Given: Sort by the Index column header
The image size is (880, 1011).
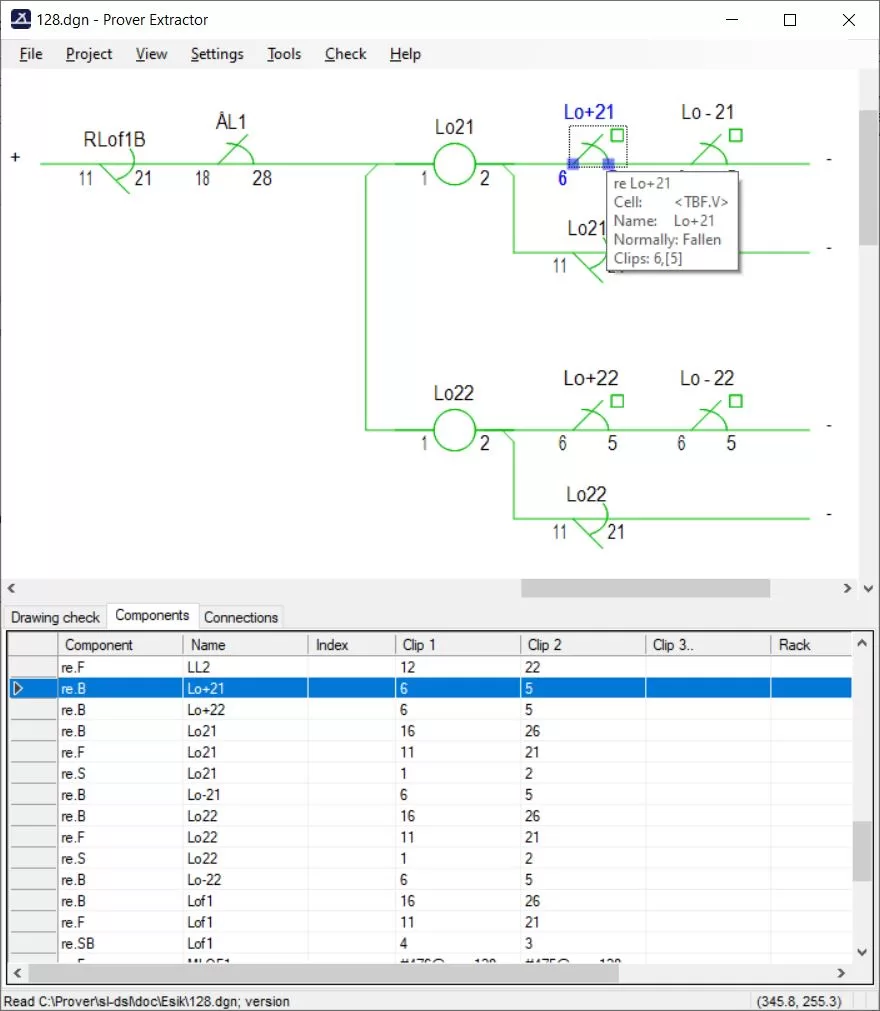Looking at the screenshot, I should 351,645.
